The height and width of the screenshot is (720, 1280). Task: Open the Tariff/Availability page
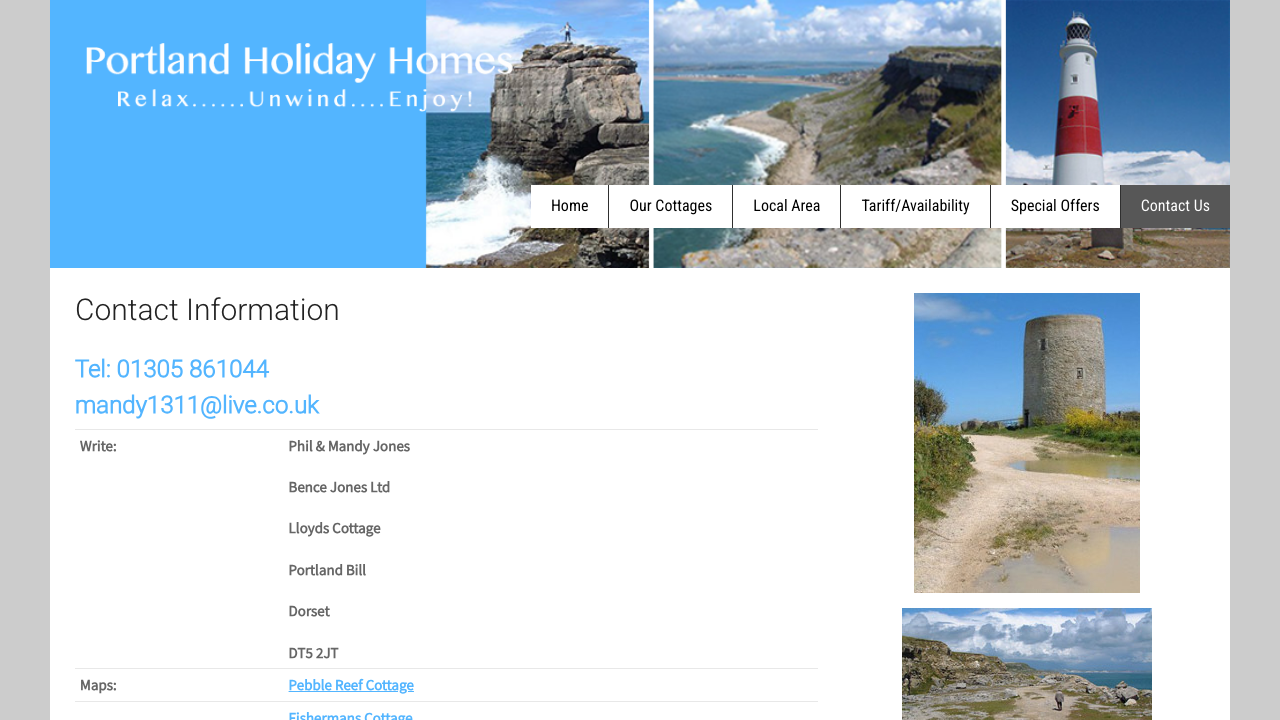click(915, 206)
